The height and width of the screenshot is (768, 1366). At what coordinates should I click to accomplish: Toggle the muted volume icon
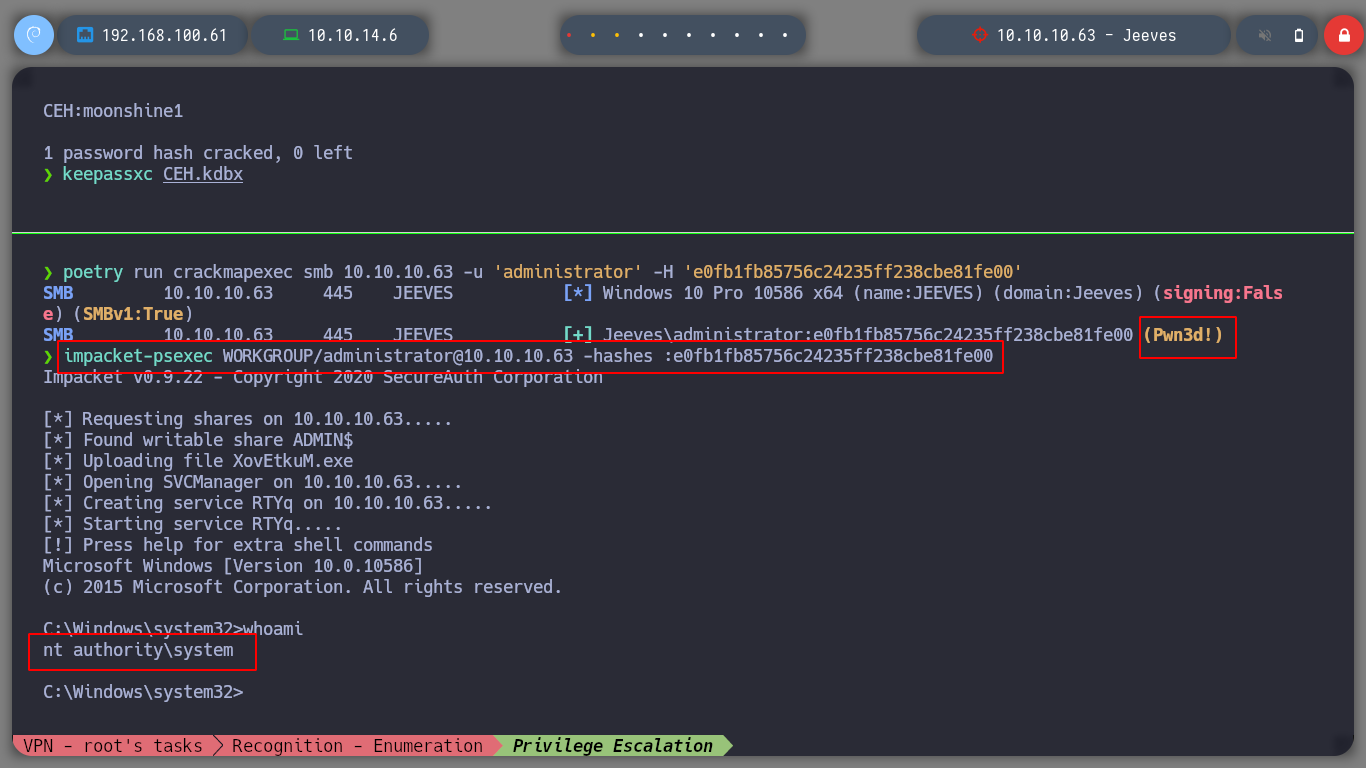1265,35
